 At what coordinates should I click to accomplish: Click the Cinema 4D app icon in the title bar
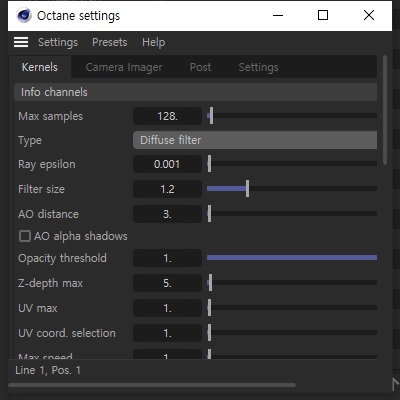tap(24, 15)
